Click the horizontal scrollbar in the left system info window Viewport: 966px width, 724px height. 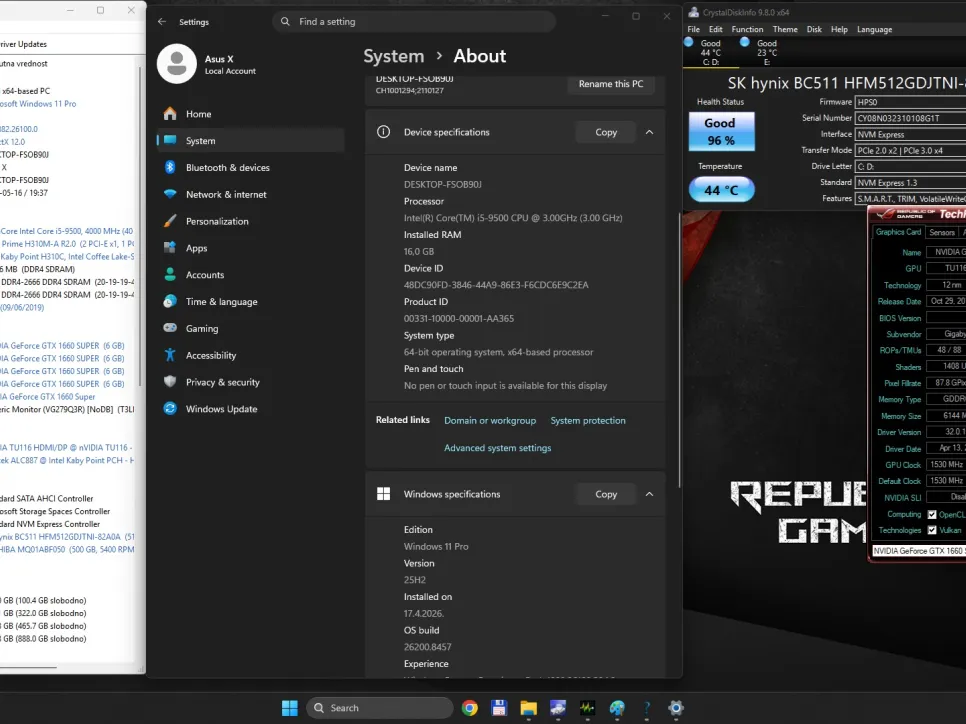28,667
